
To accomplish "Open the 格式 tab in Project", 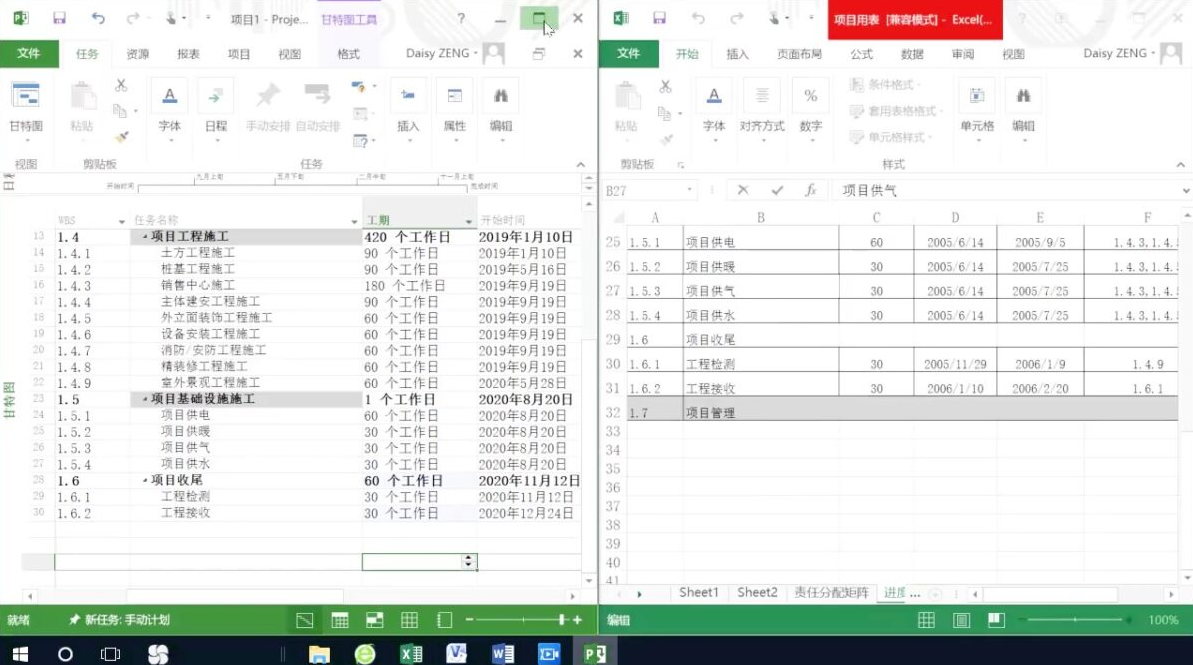I will [x=348, y=54].
